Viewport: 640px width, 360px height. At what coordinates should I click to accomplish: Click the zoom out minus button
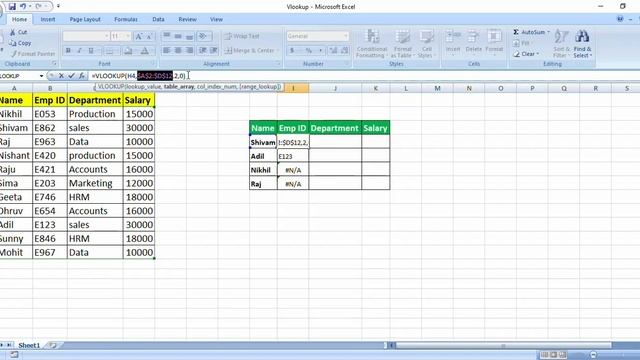click(x=593, y=355)
